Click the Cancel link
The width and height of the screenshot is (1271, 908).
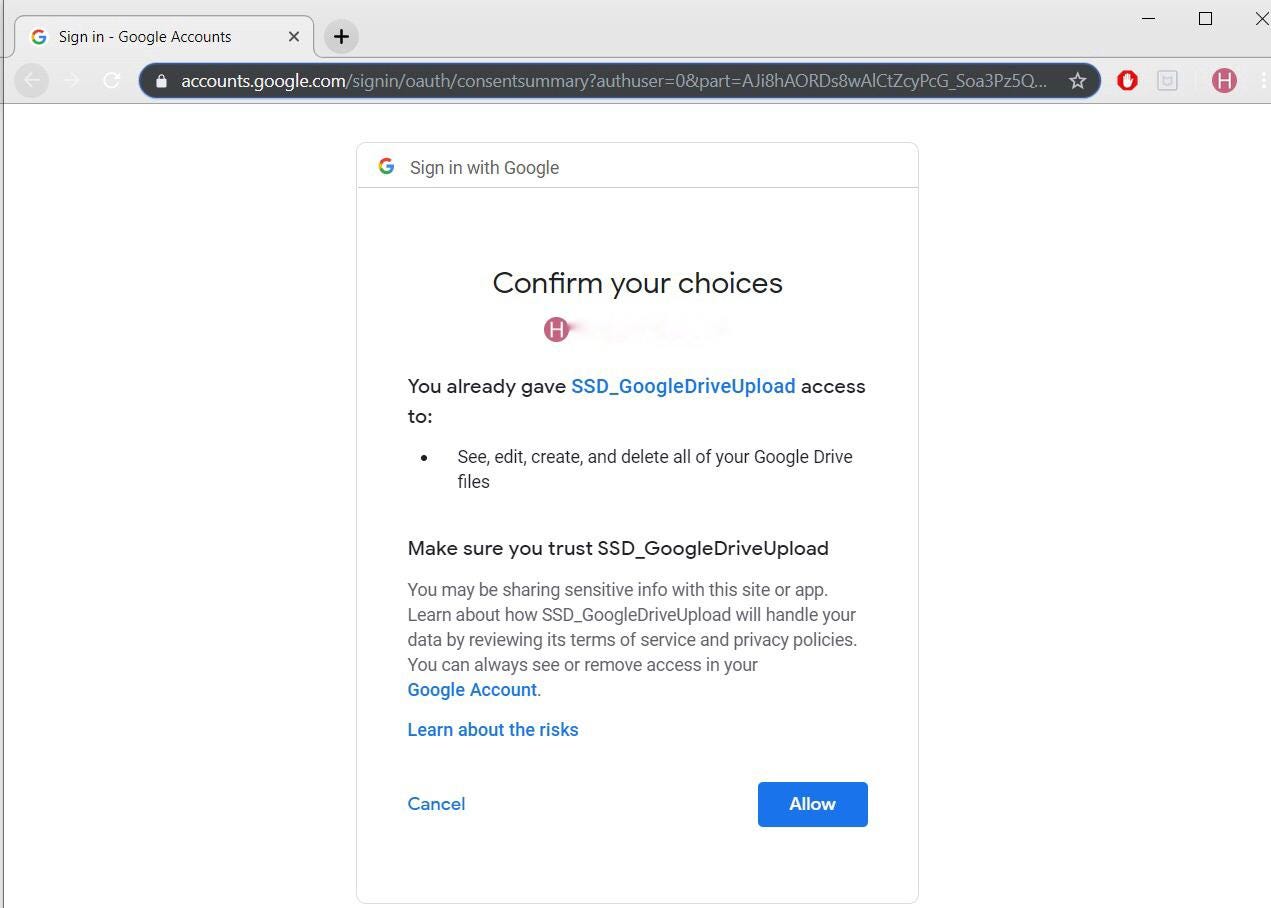click(x=436, y=804)
